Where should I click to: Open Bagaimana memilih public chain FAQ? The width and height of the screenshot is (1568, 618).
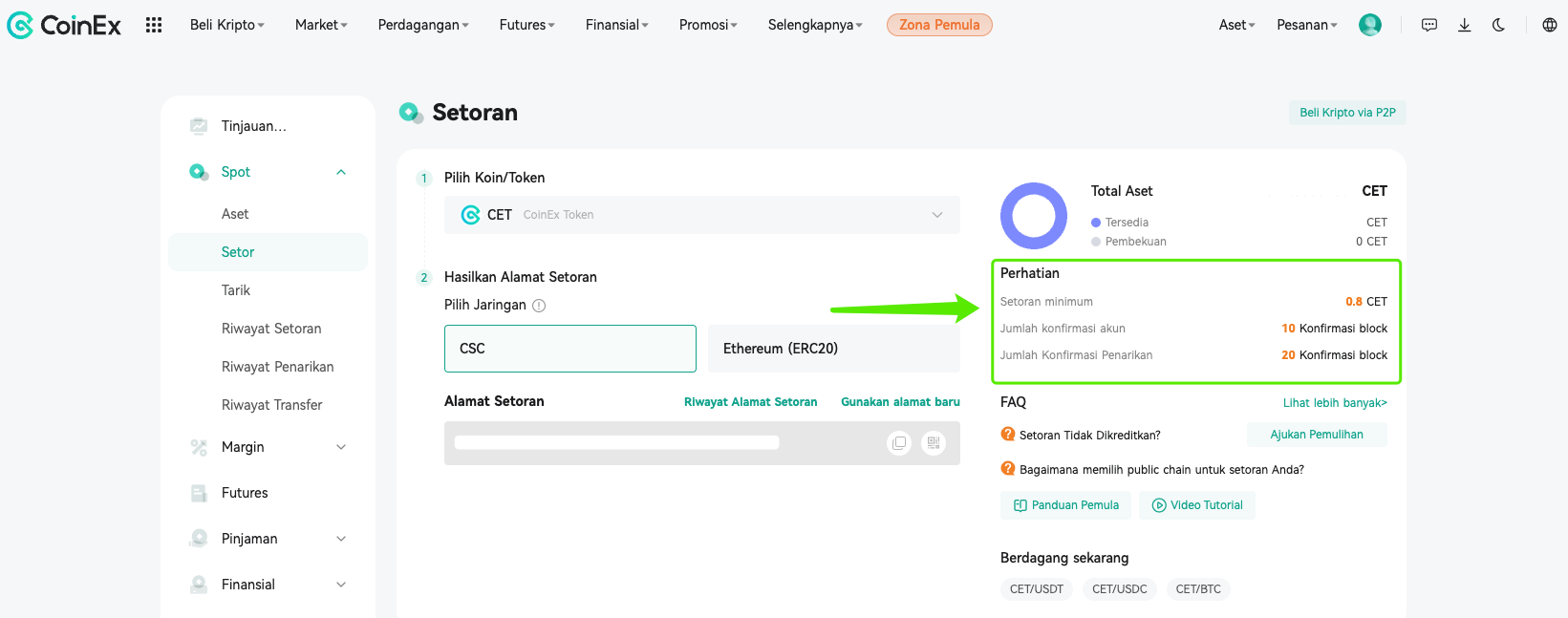1162,470
